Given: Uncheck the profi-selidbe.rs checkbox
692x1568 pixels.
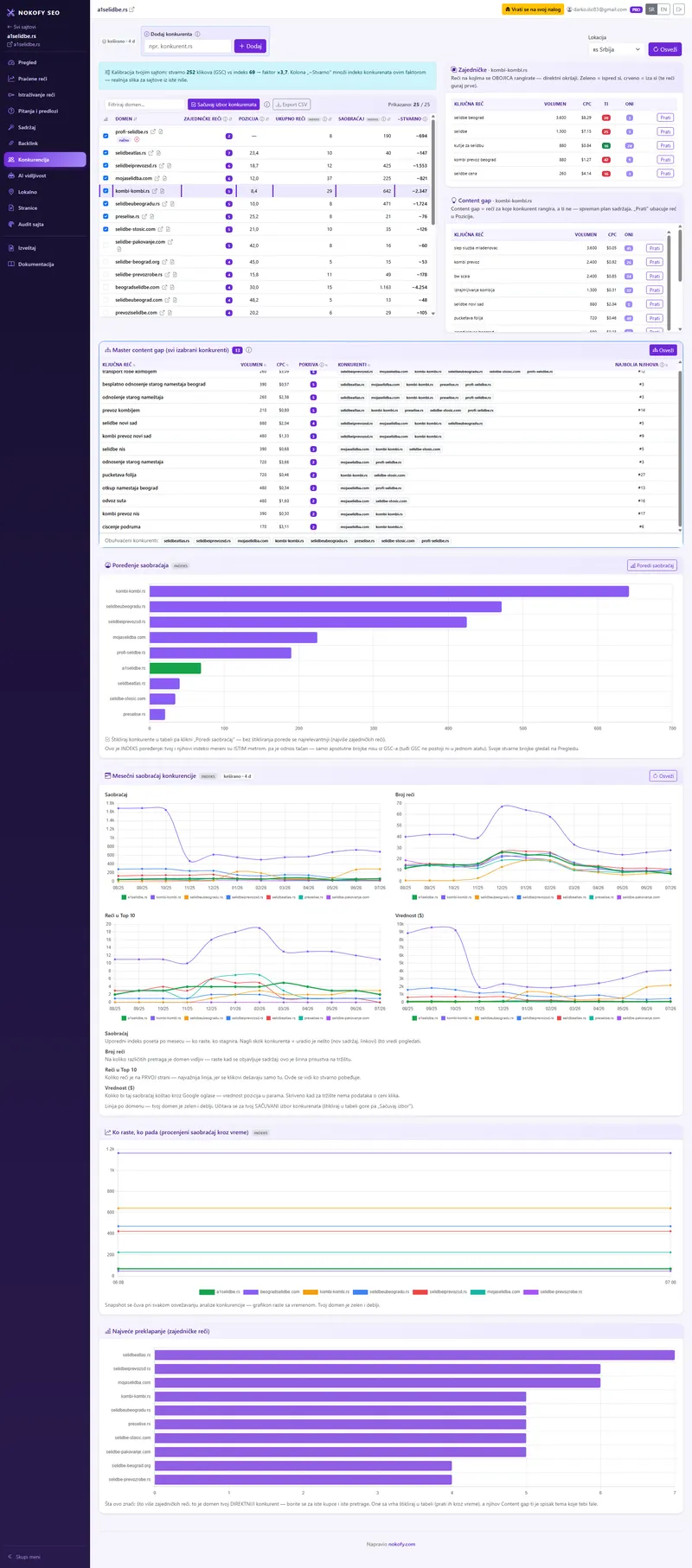Looking at the screenshot, I should coord(106,136).
